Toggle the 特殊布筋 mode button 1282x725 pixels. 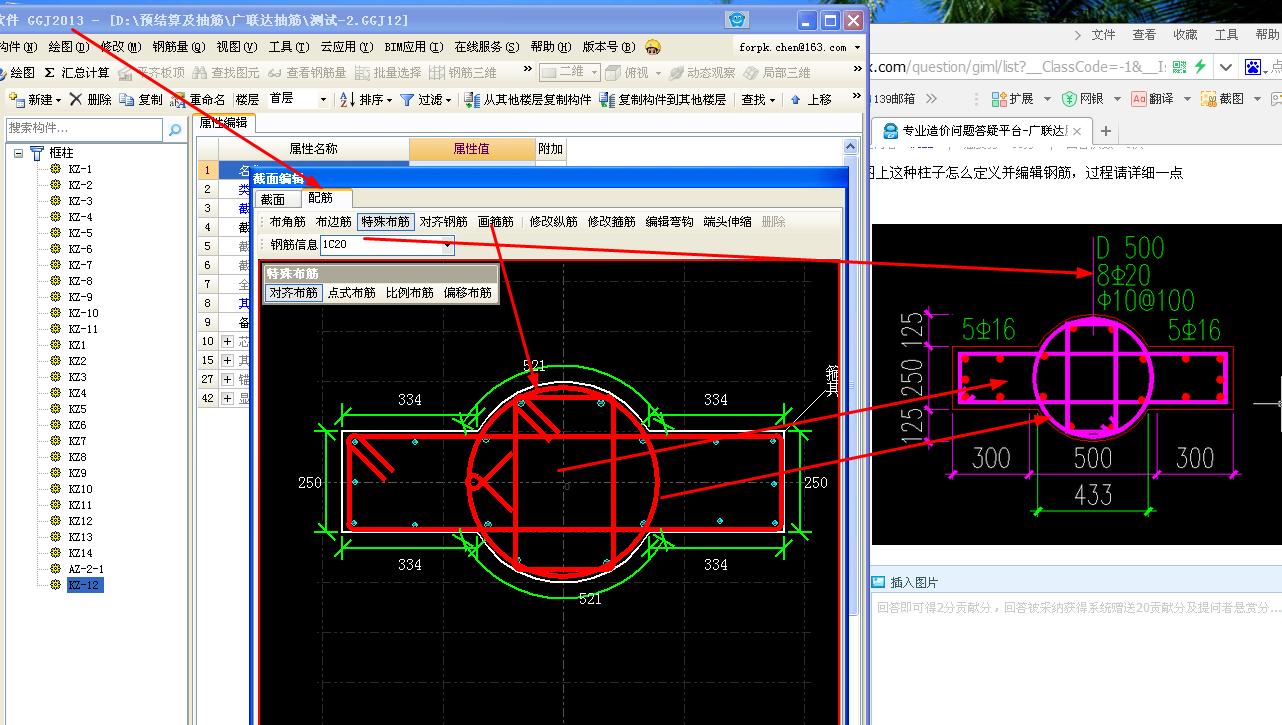pyautogui.click(x=385, y=222)
